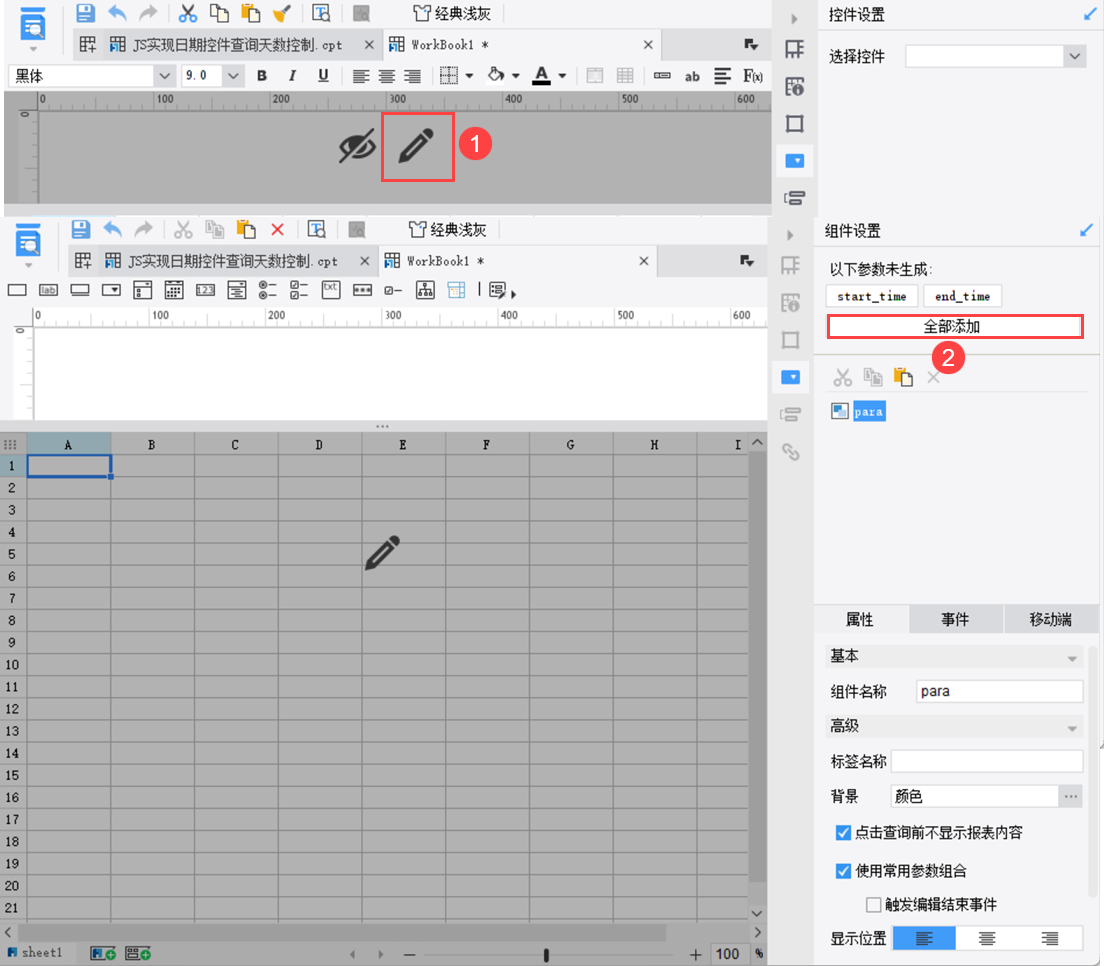Open the fill color dropdown arrow
Image resolution: width=1104 pixels, height=966 pixels.
(x=515, y=76)
